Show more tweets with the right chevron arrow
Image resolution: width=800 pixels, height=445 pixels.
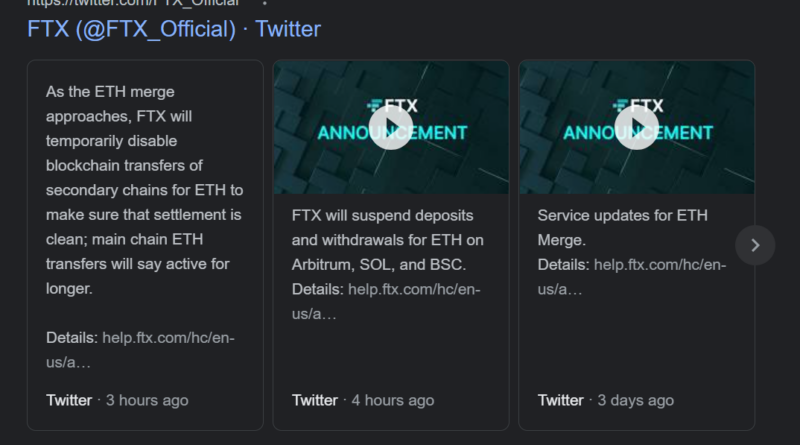755,244
